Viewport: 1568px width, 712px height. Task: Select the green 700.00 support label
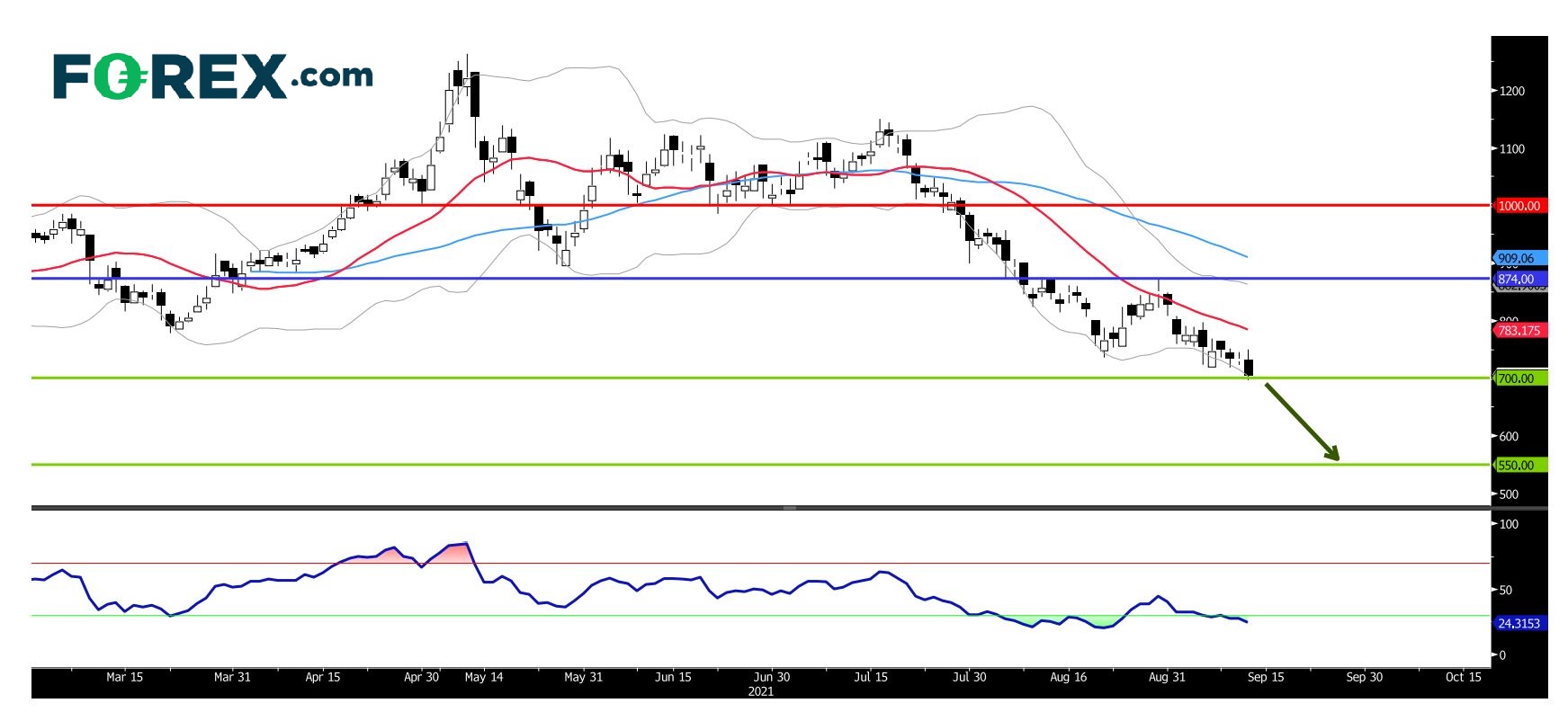click(x=1519, y=378)
